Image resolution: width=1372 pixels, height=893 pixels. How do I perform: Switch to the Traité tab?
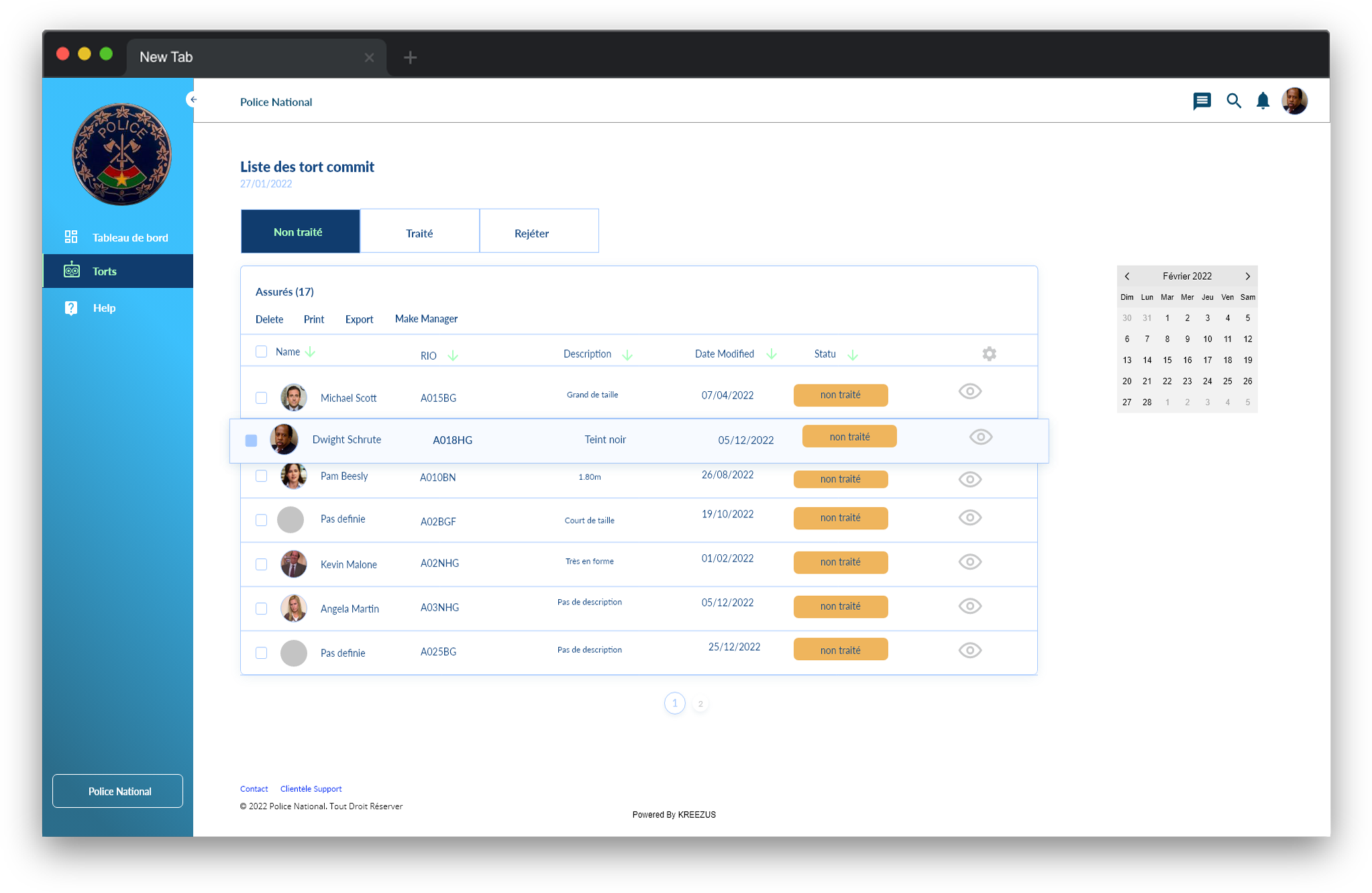click(419, 232)
